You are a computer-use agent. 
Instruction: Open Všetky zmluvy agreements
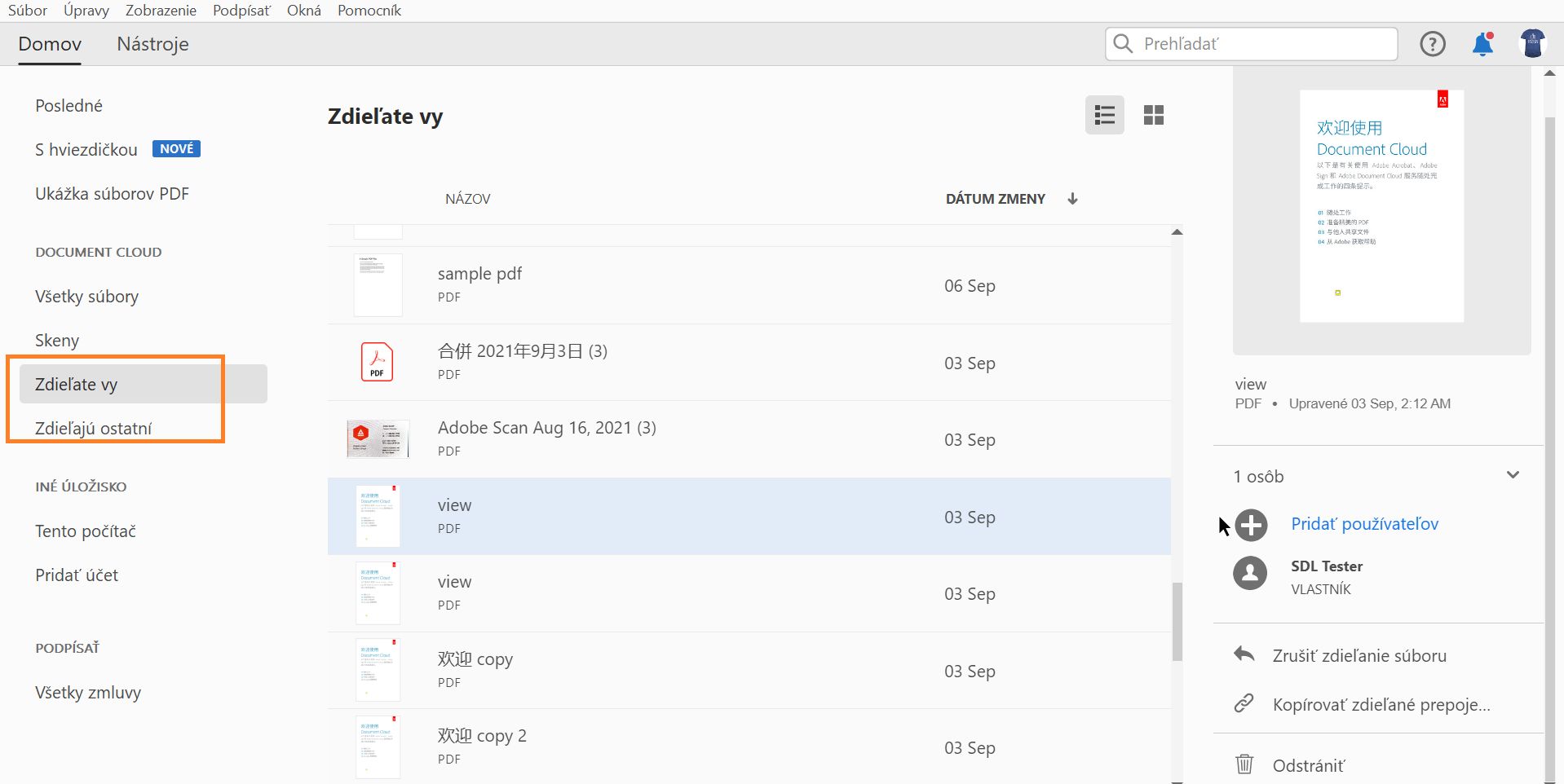point(88,693)
